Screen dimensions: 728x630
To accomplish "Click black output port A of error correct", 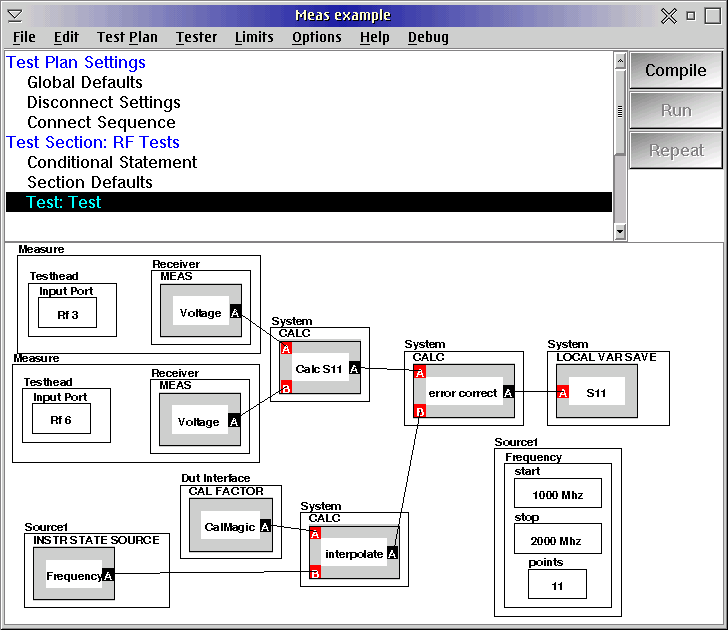I will point(508,392).
